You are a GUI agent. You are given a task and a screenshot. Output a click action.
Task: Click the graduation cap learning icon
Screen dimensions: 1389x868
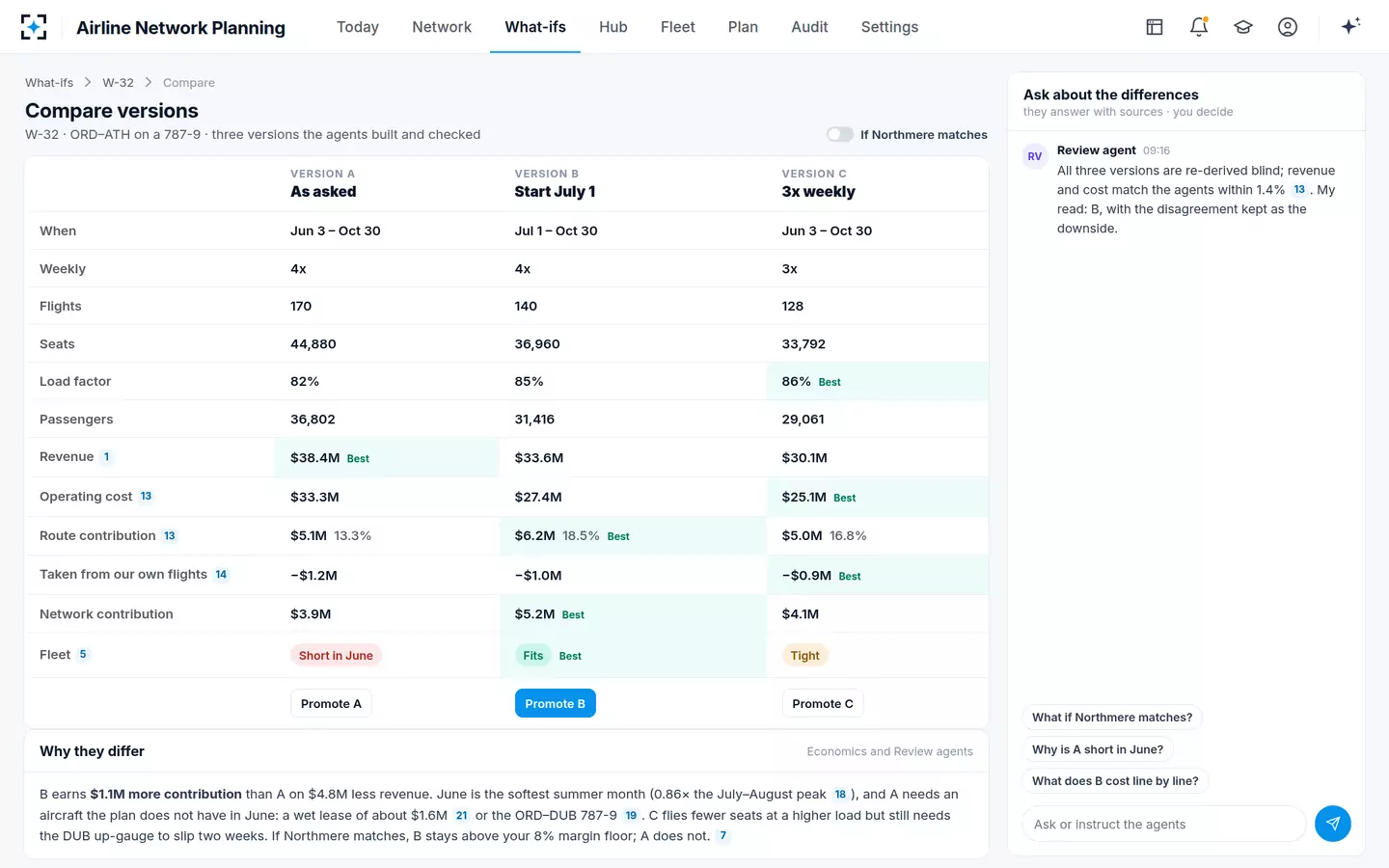(x=1243, y=27)
